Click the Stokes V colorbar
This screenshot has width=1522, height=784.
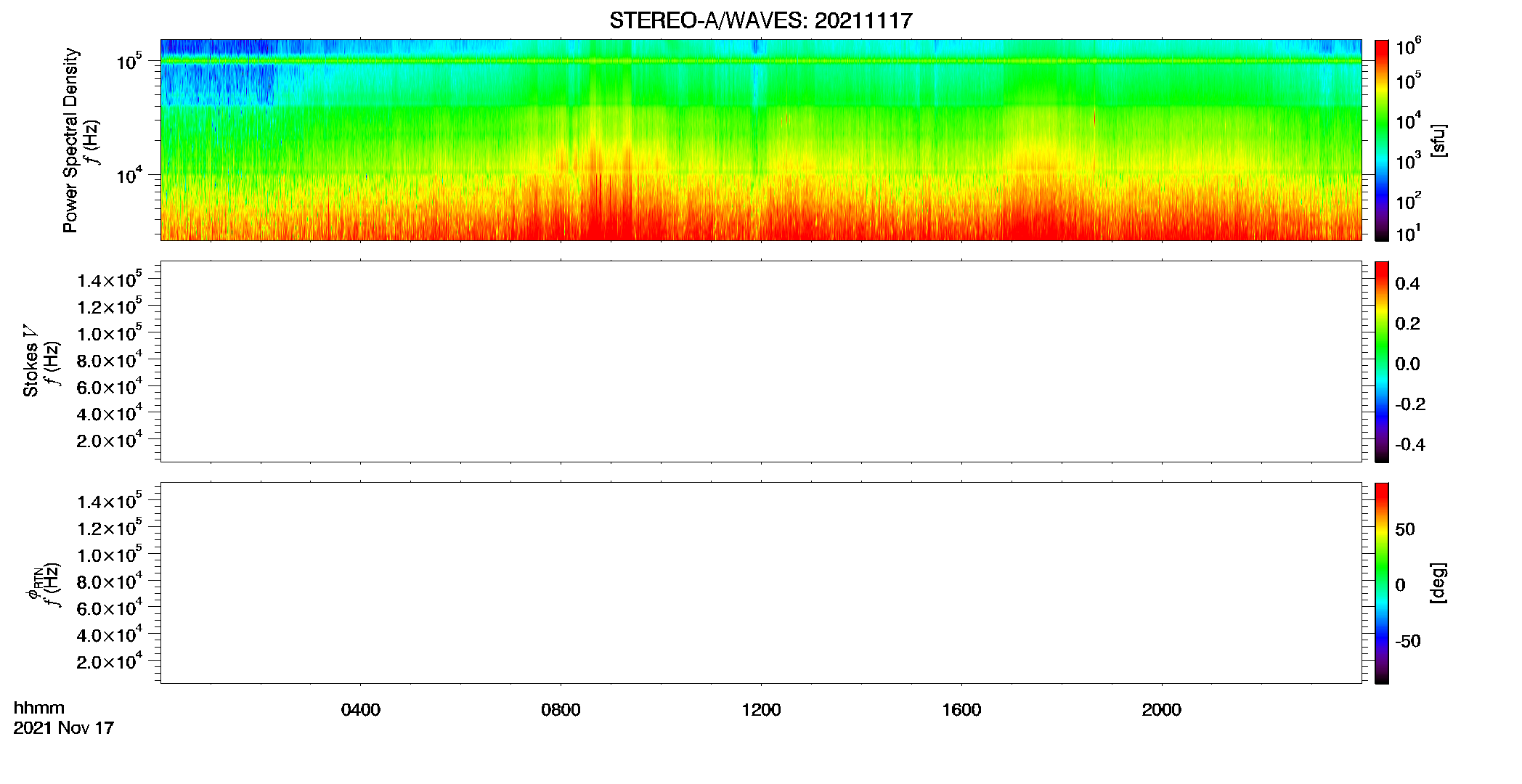pyautogui.click(x=1381, y=362)
